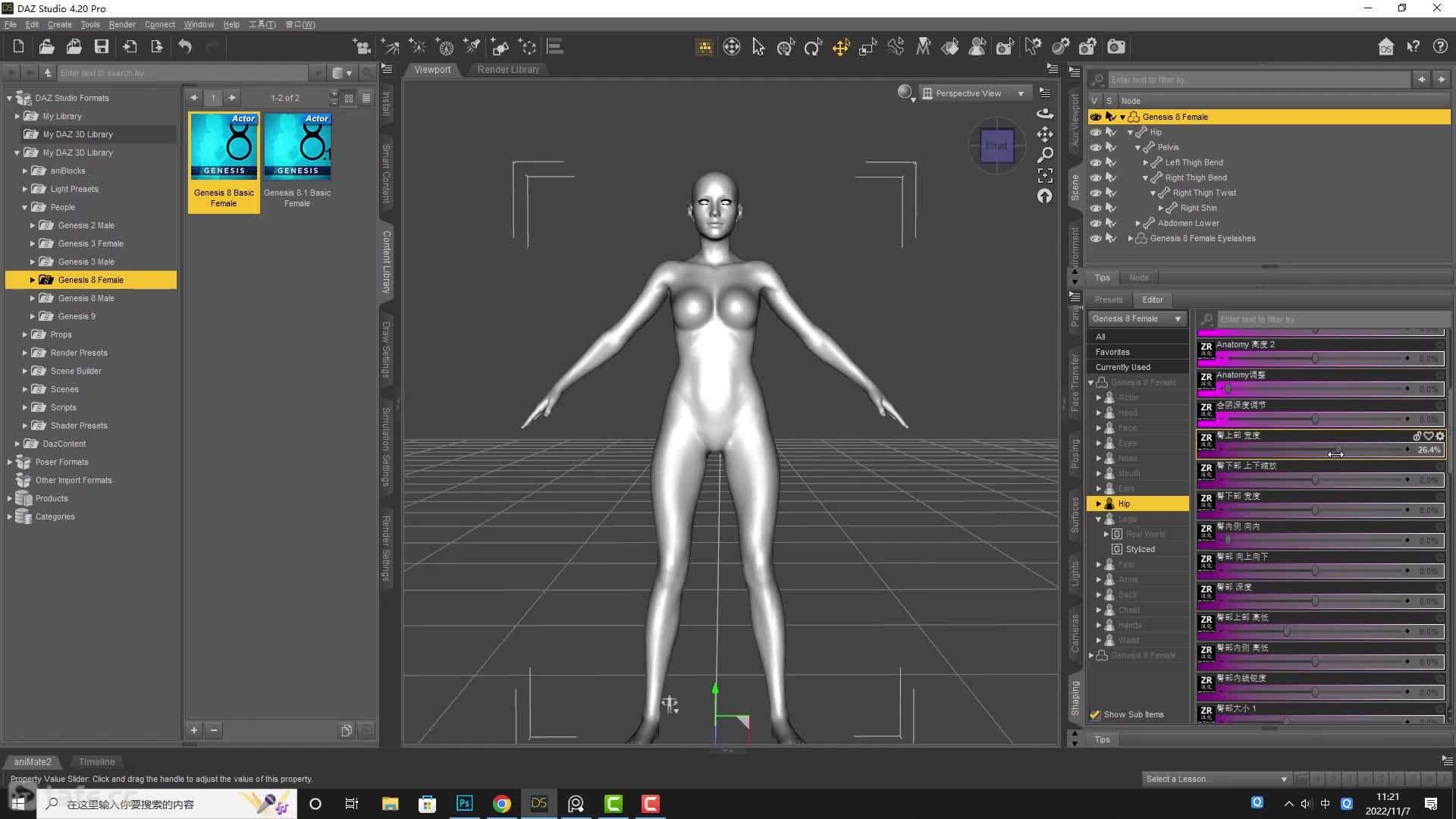Screen dimensions: 1456x819
Task: Select the Rotate tool
Action: (813, 47)
